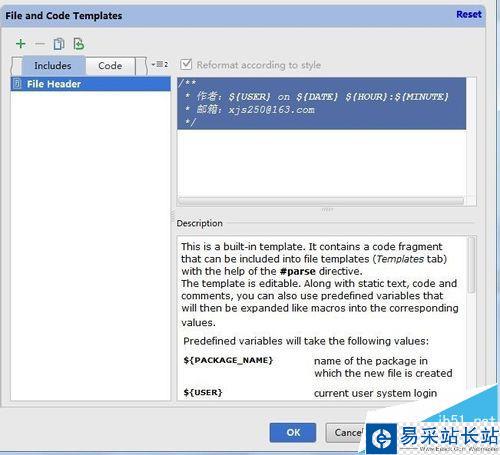Click the Reset link in the dialog header
The width and height of the screenshot is (500, 455).
(469, 14)
